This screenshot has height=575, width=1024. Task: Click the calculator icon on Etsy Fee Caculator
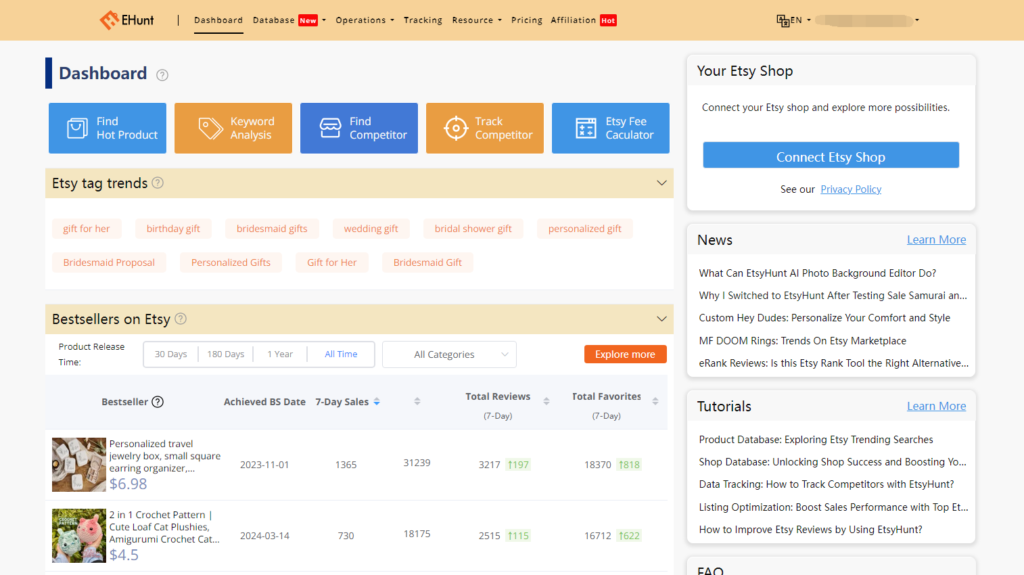(x=586, y=128)
